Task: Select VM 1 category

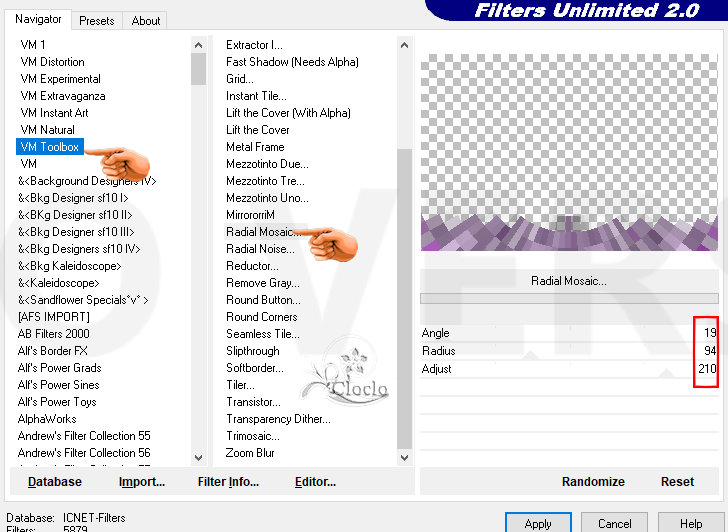Action: [x=33, y=45]
